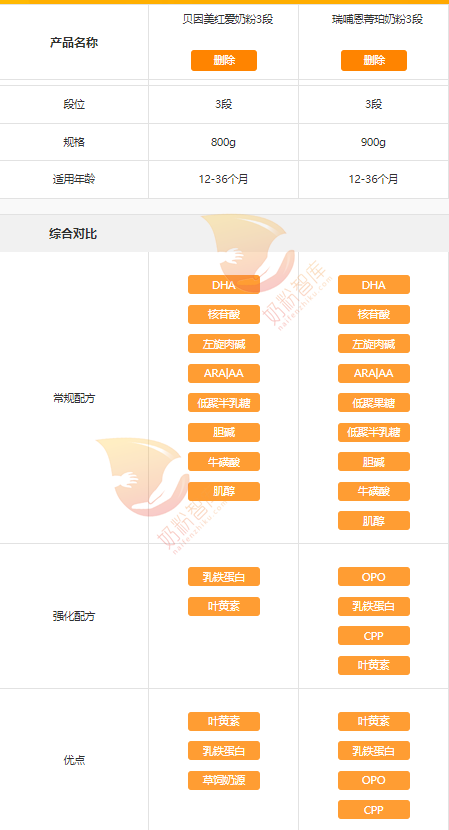Click 瑞哺恩's 胆碱 tag
Viewport: 449px width, 830px height.
(x=374, y=462)
